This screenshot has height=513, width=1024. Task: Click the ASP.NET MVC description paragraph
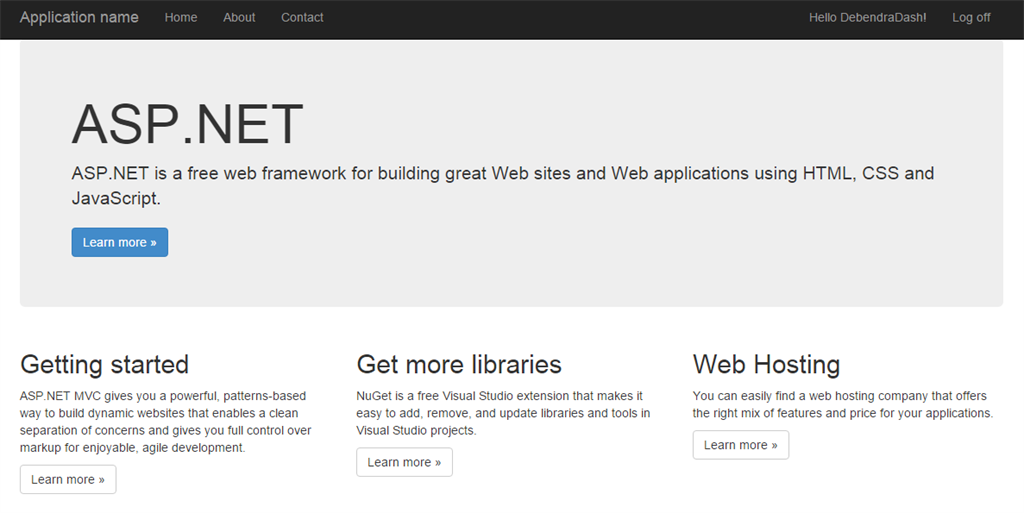click(x=166, y=422)
